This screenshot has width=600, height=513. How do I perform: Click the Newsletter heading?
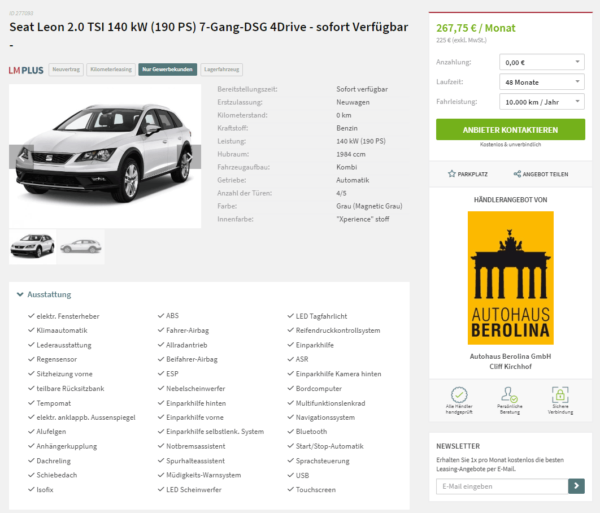[x=458, y=446]
